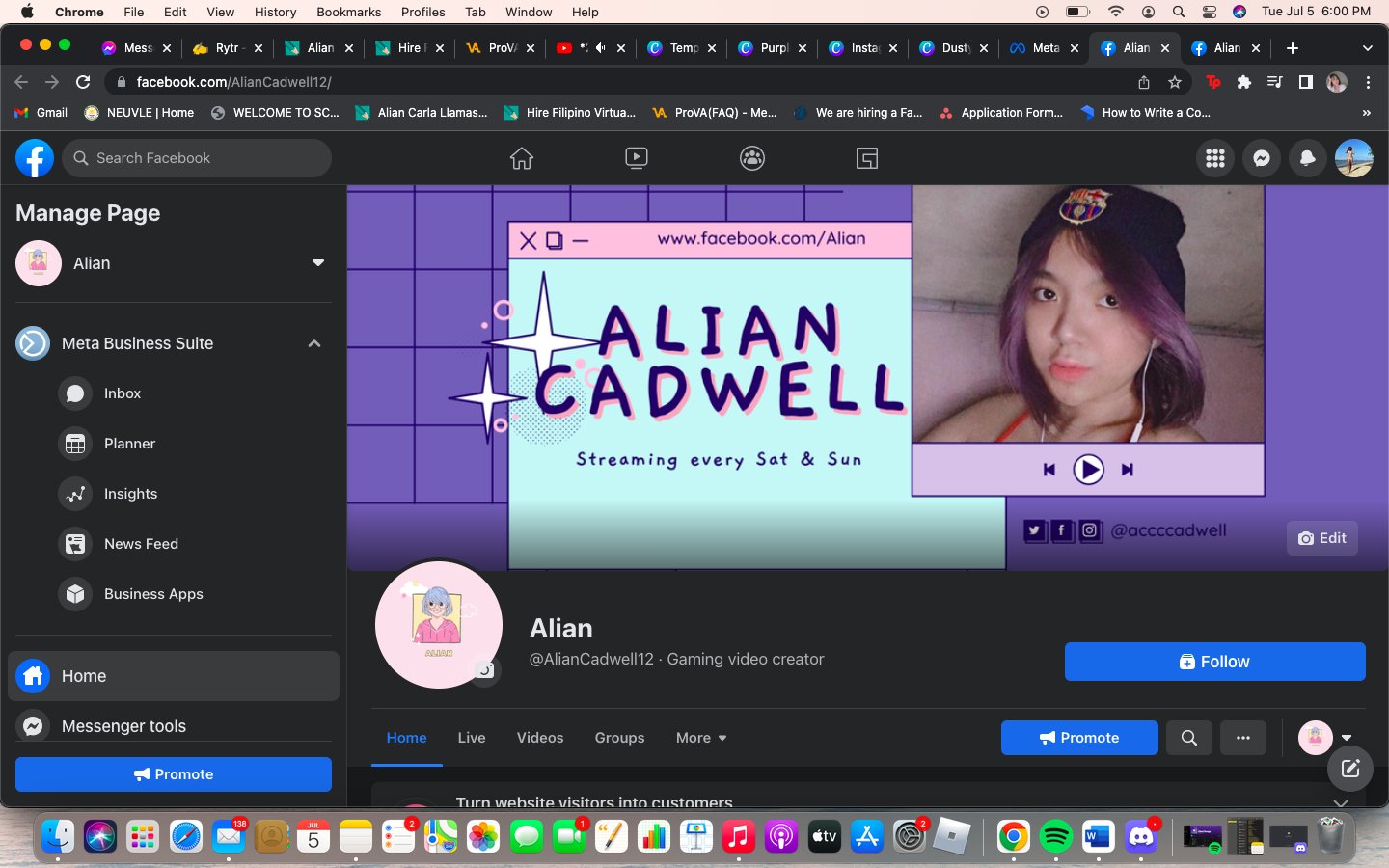The height and width of the screenshot is (868, 1389).
Task: Click the address bar URL
Action: (233, 82)
